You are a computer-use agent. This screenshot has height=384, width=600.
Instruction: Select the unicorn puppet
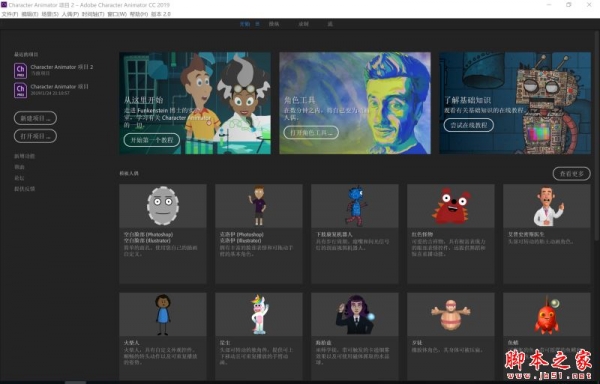coord(259,314)
